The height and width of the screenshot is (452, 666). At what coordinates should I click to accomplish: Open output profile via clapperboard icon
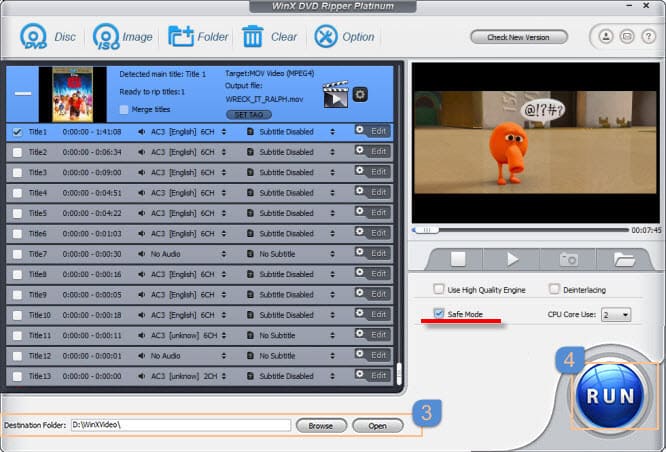(x=336, y=94)
